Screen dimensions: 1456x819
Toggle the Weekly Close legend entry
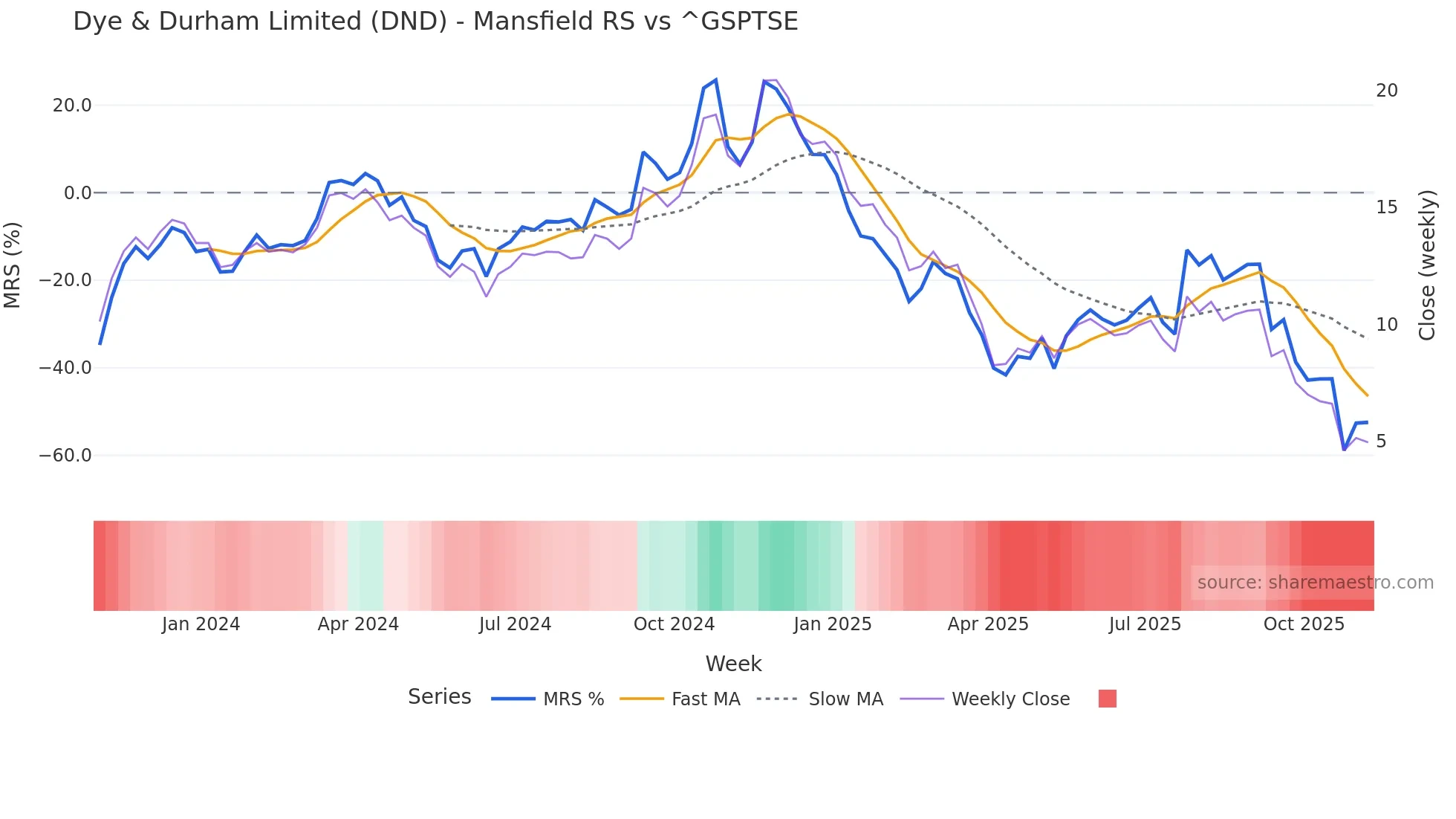point(1010,699)
